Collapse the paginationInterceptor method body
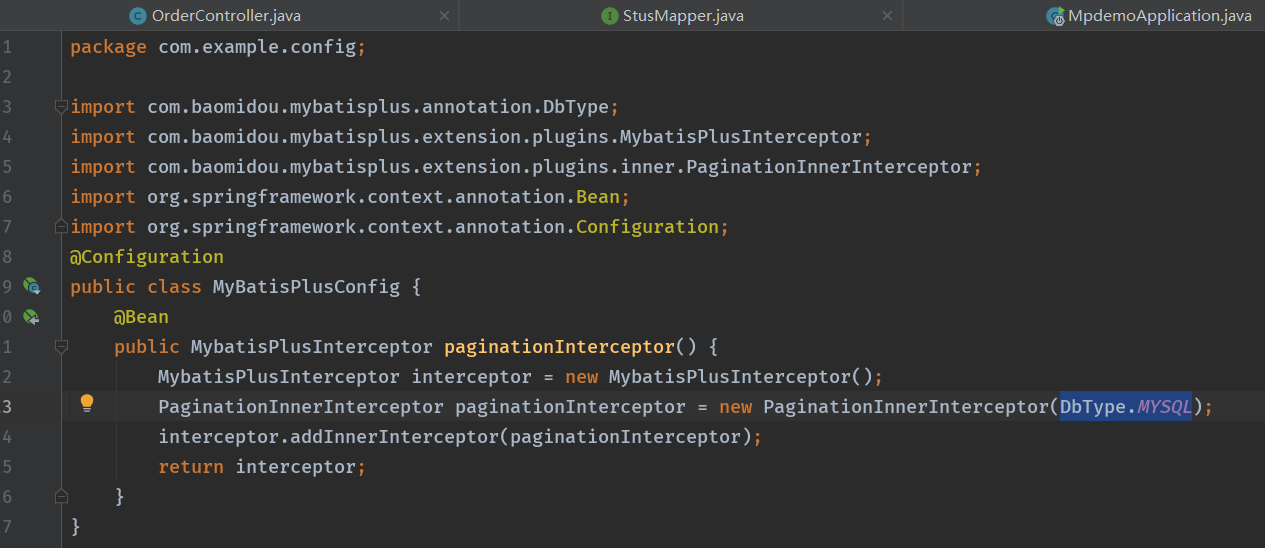1265x548 pixels. coord(61,347)
